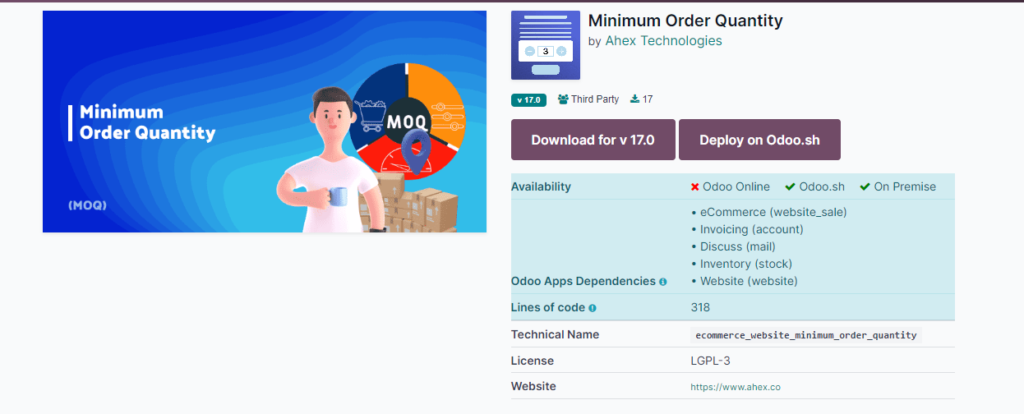This screenshot has height=414, width=1024.
Task: Select the Invoicing (account) dependency
Action: pyautogui.click(x=751, y=229)
